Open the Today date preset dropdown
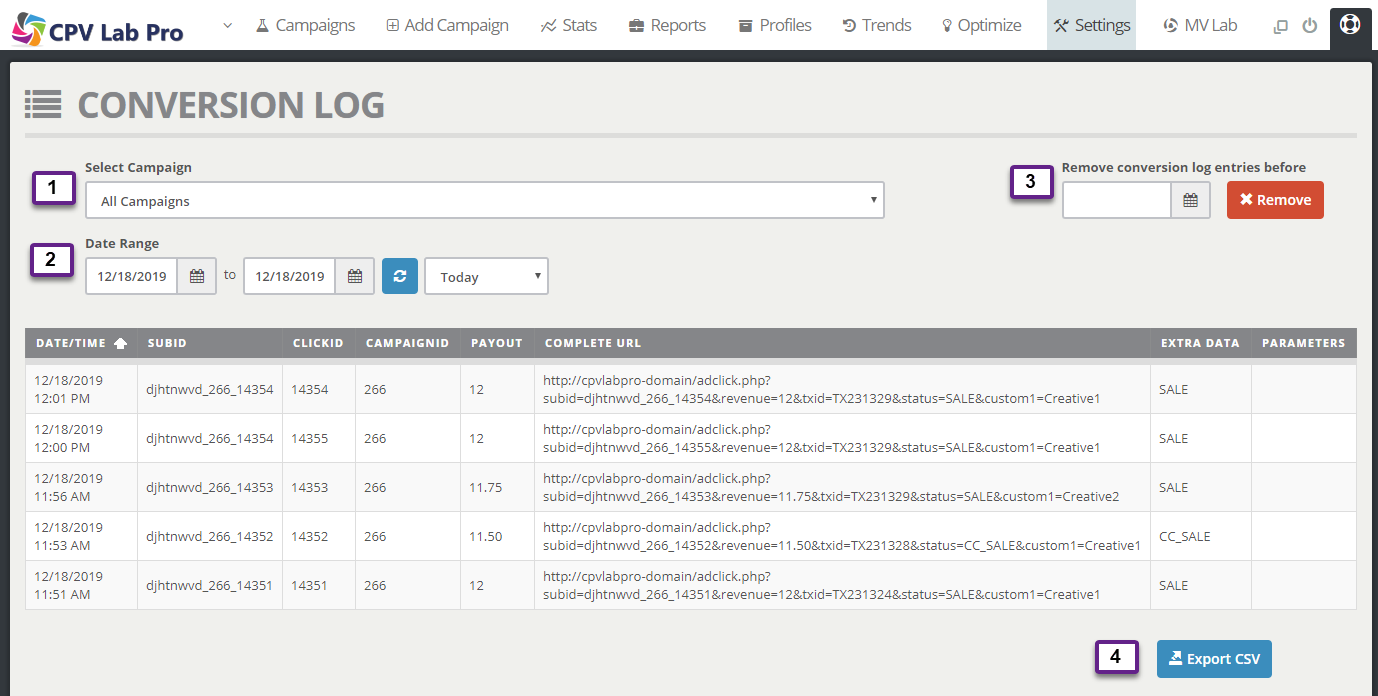The width and height of the screenshot is (1378, 696). coord(486,277)
